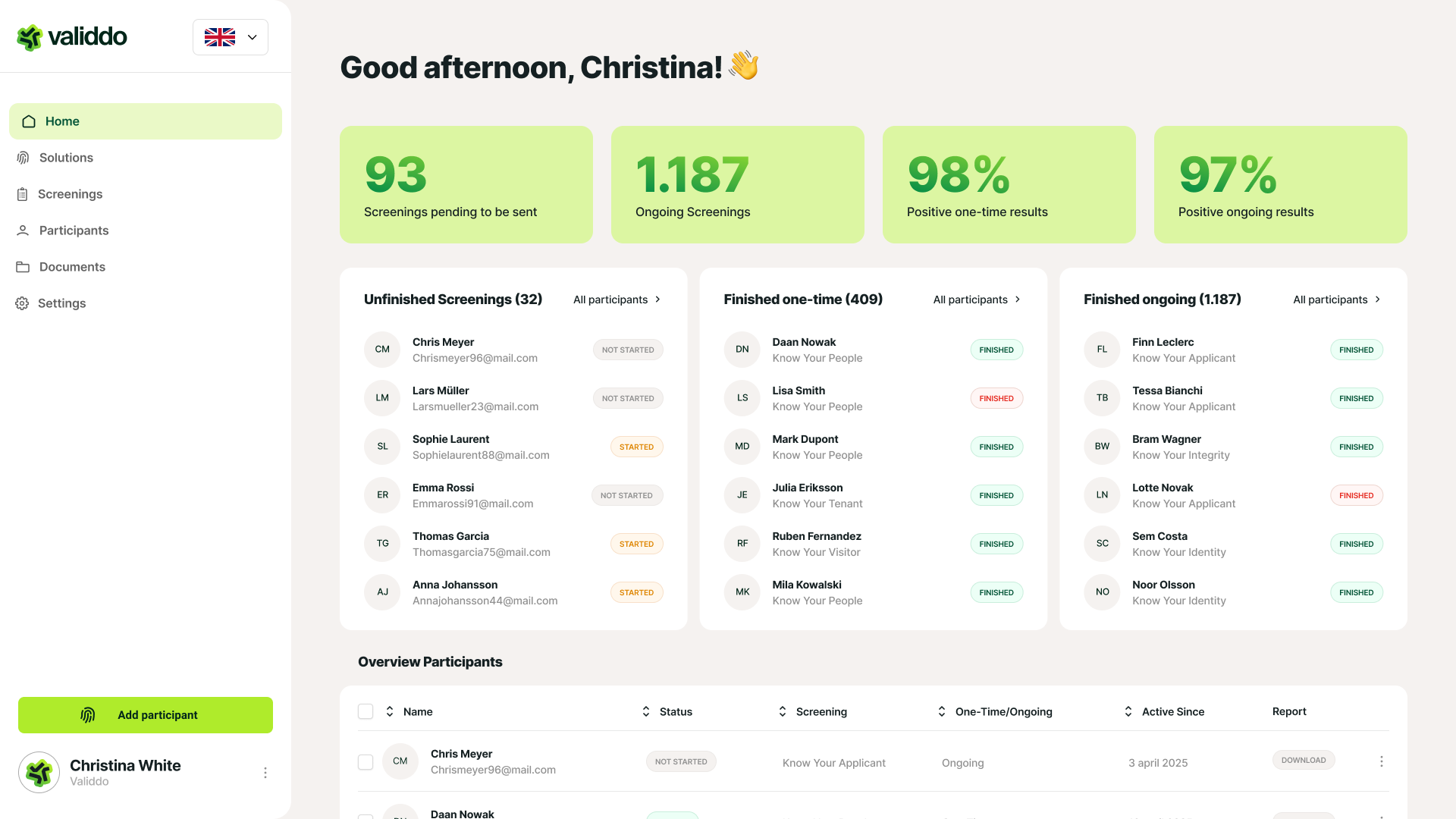Click the Settings gear icon
The height and width of the screenshot is (819, 1456).
click(x=23, y=303)
